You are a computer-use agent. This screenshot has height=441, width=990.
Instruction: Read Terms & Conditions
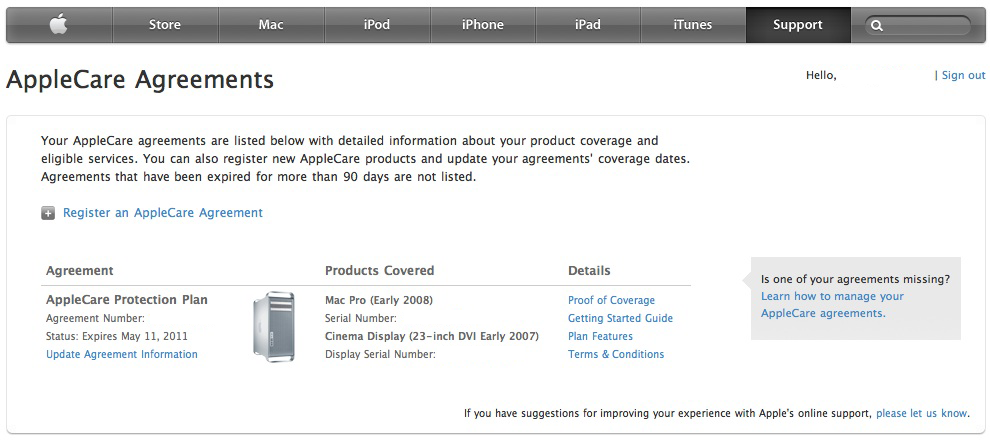tap(616, 354)
